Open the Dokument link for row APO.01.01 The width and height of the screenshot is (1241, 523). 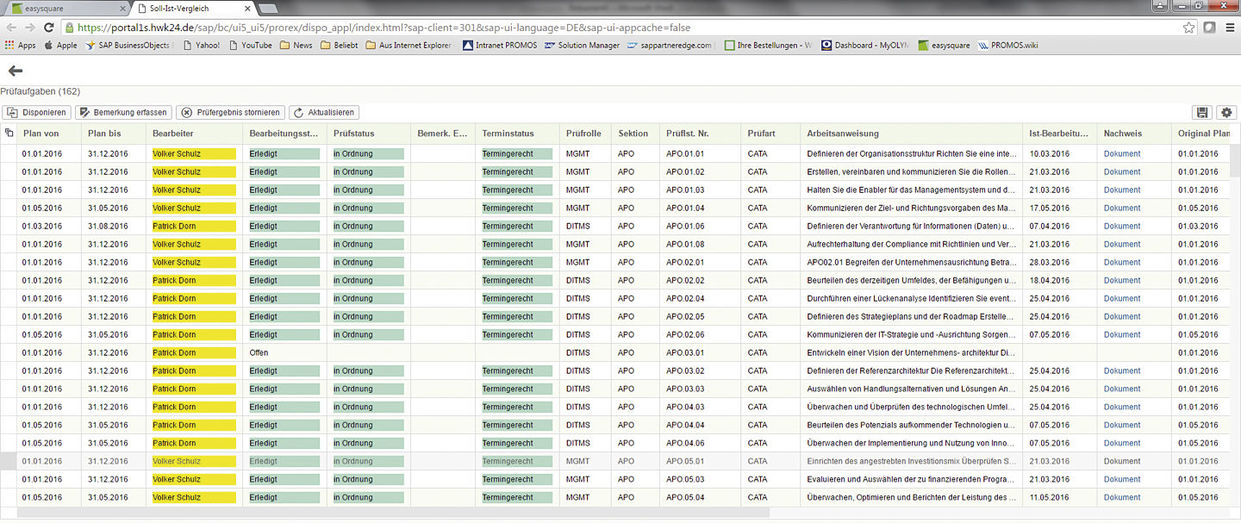pyautogui.click(x=1122, y=154)
